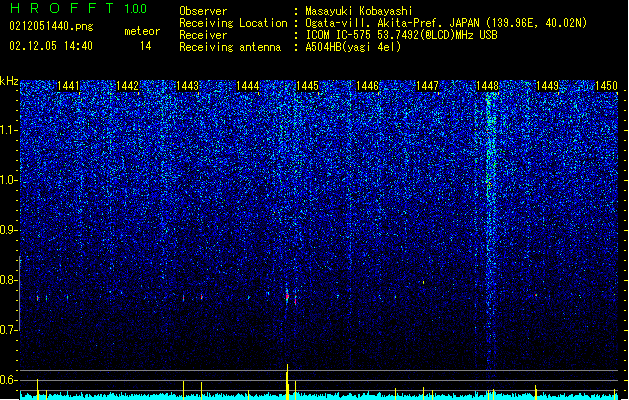The width and height of the screenshot is (629, 400).
Task: Click the 1443 time marker
Action: (x=188, y=86)
